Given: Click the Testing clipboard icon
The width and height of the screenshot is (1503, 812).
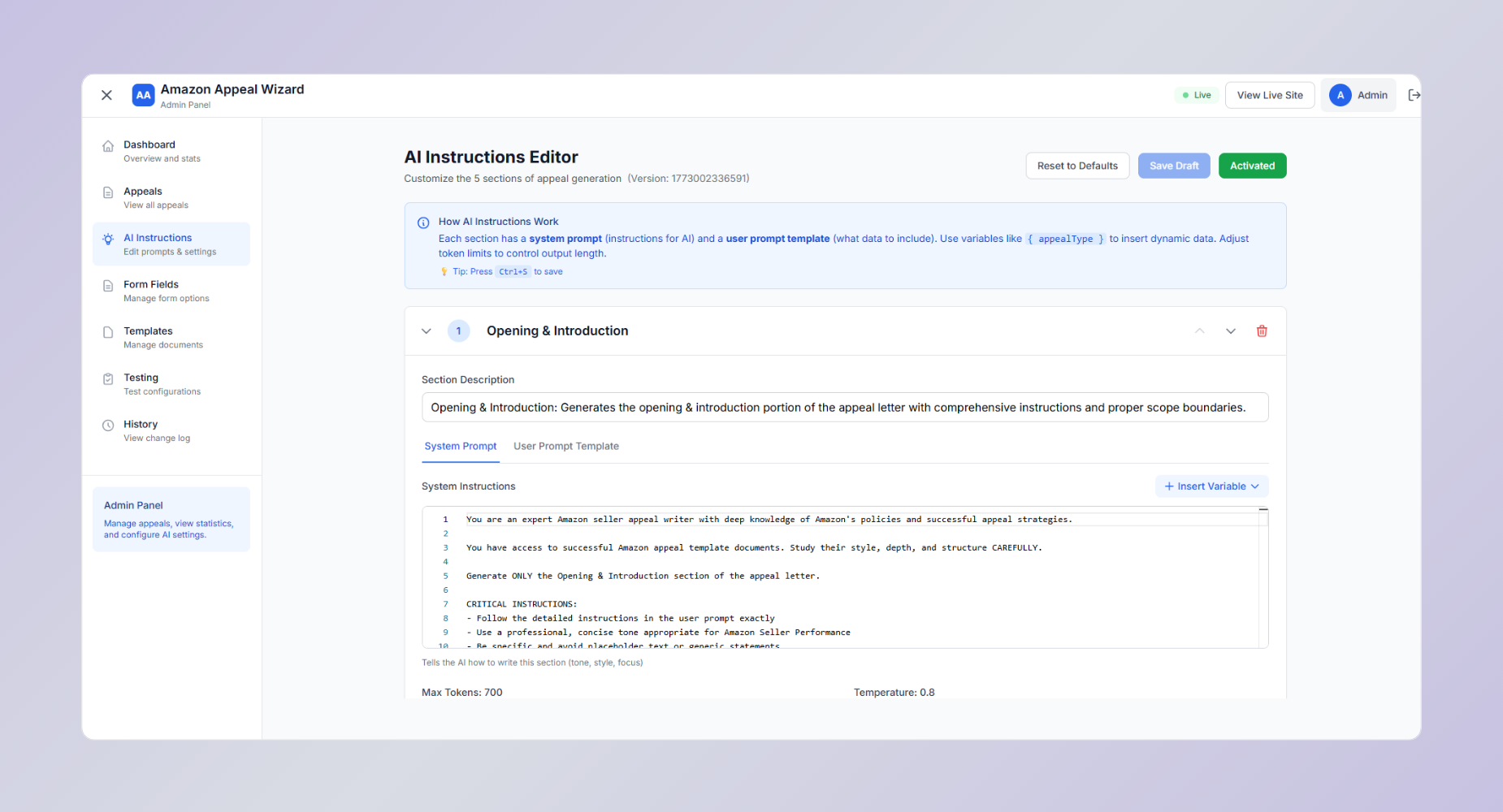Looking at the screenshot, I should coord(108,378).
